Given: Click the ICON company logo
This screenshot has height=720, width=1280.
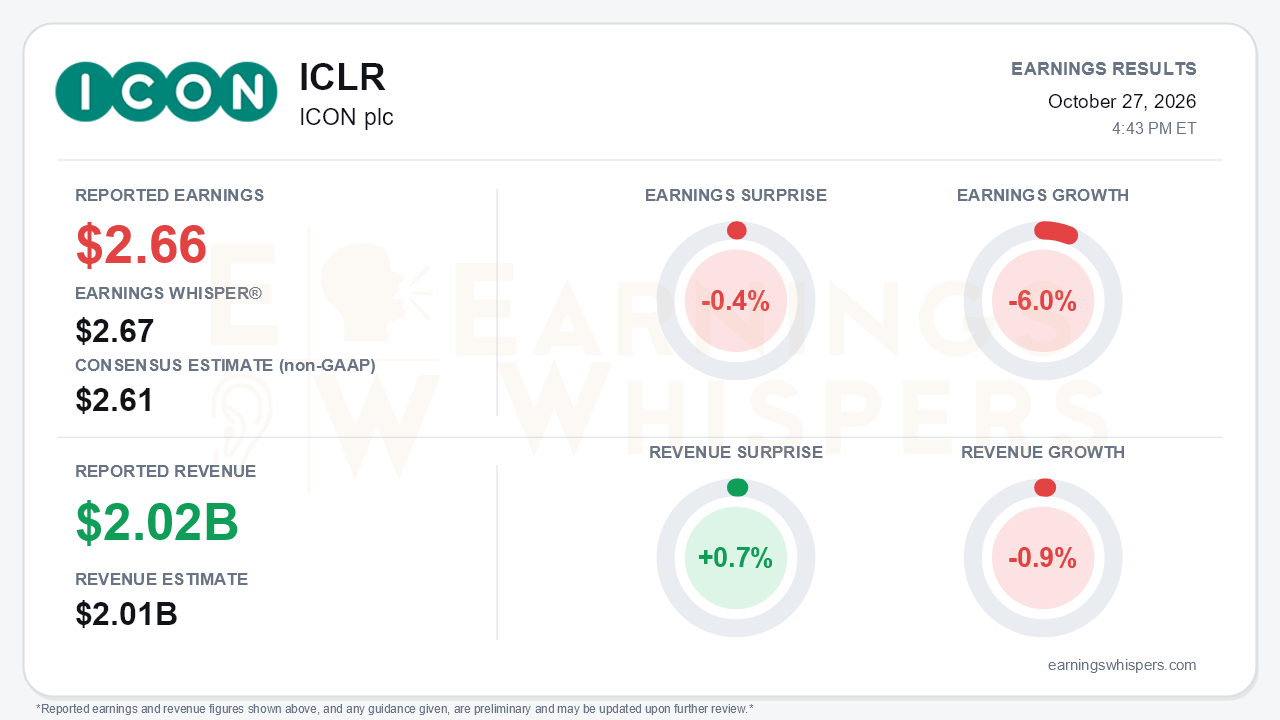Looking at the screenshot, I should coord(166,92).
